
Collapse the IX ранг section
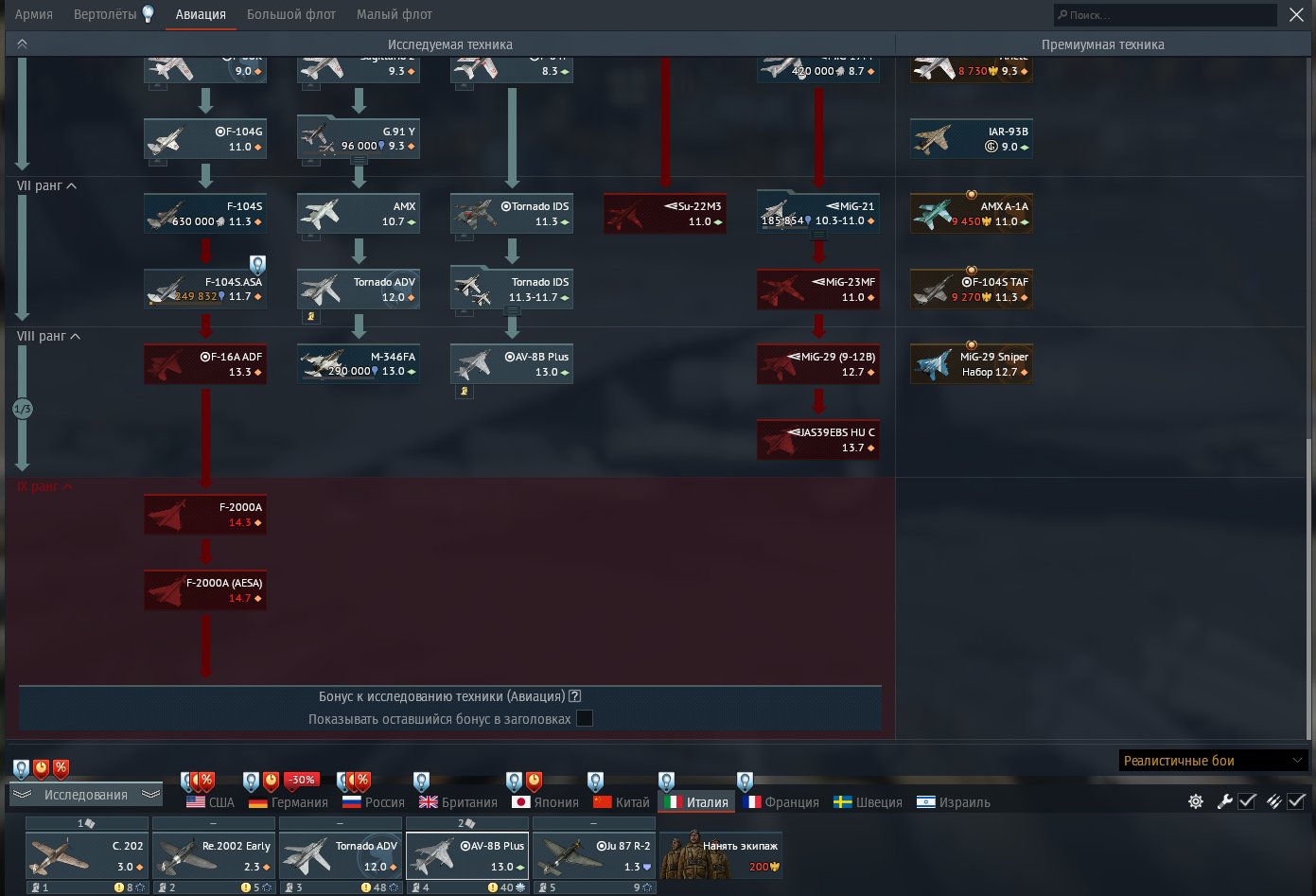(45, 486)
